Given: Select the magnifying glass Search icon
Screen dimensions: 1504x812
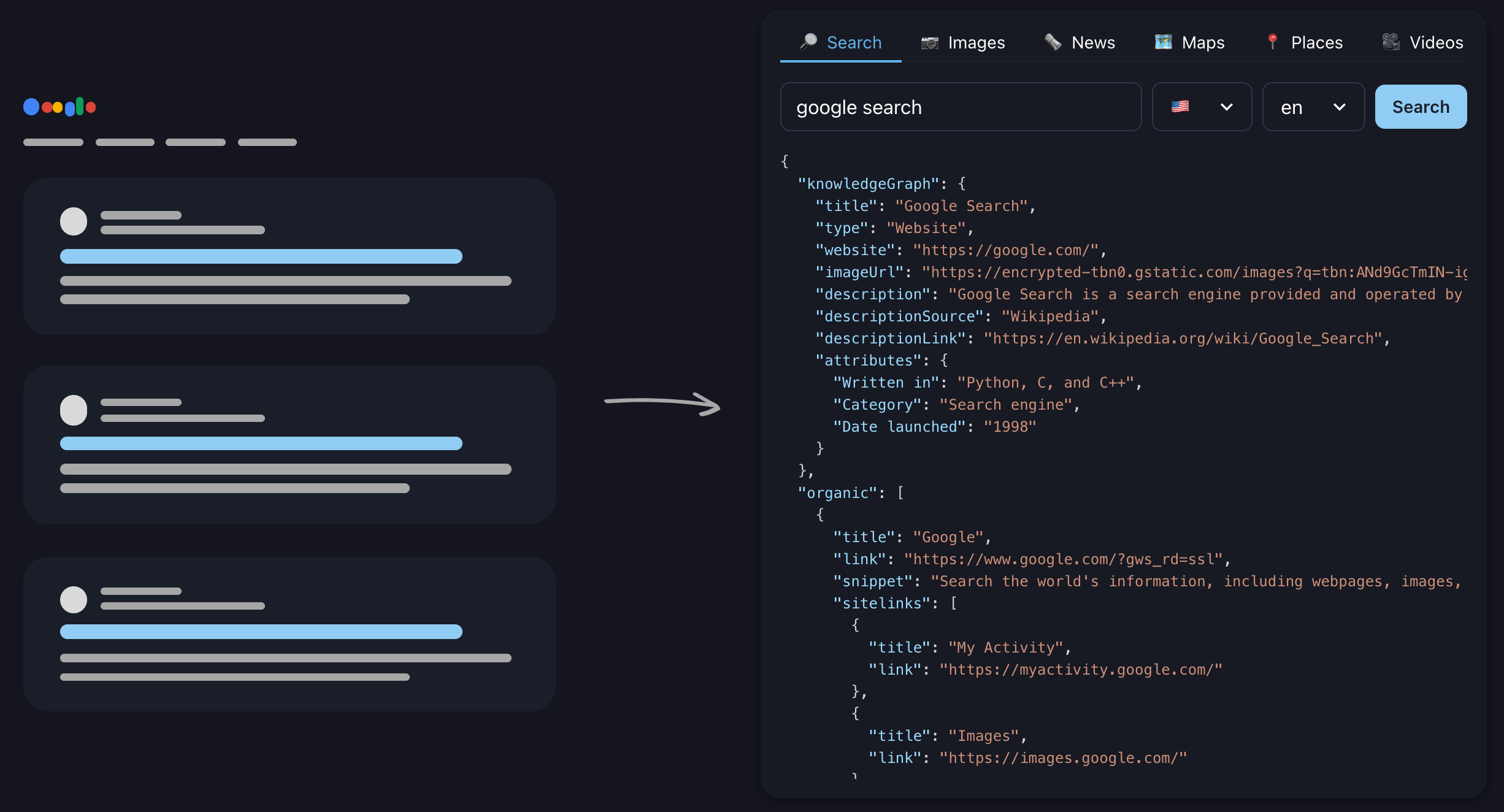Looking at the screenshot, I should coord(807,41).
